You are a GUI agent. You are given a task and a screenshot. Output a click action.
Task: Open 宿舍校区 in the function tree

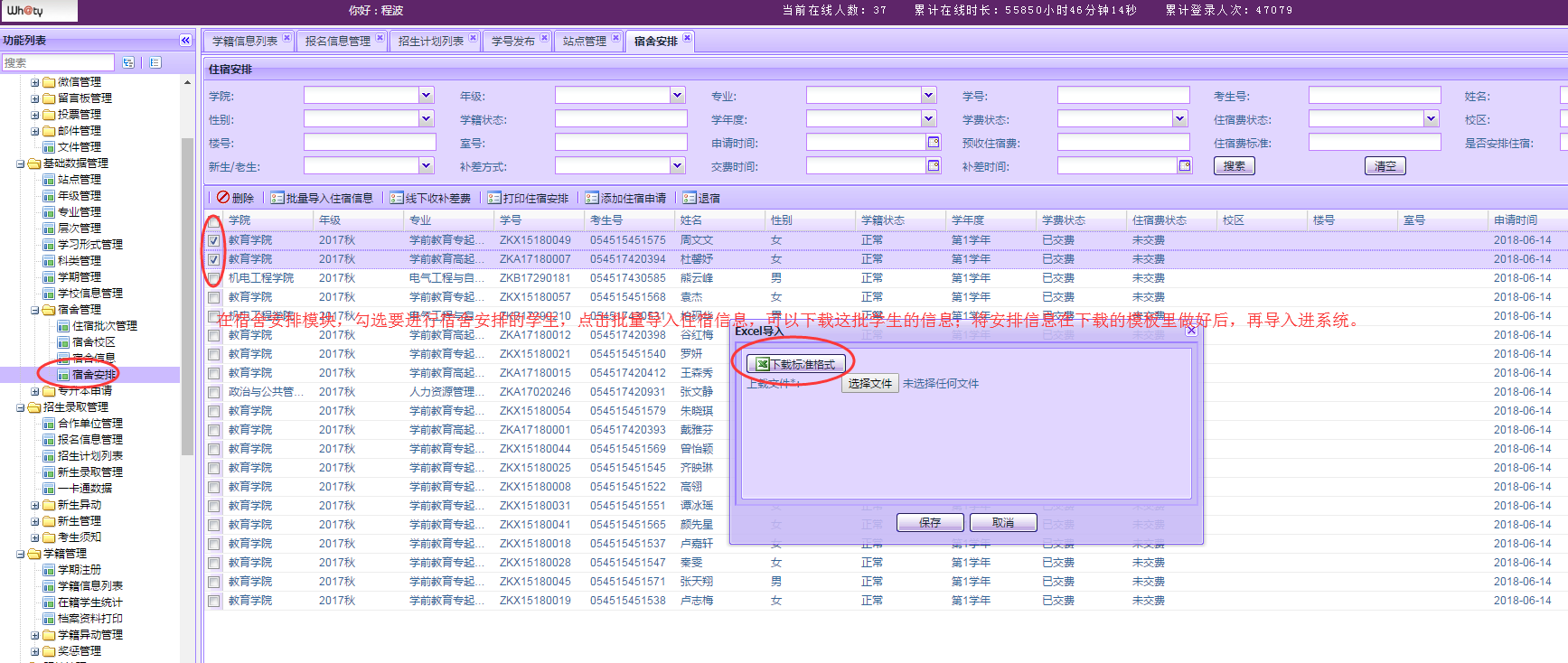94,342
